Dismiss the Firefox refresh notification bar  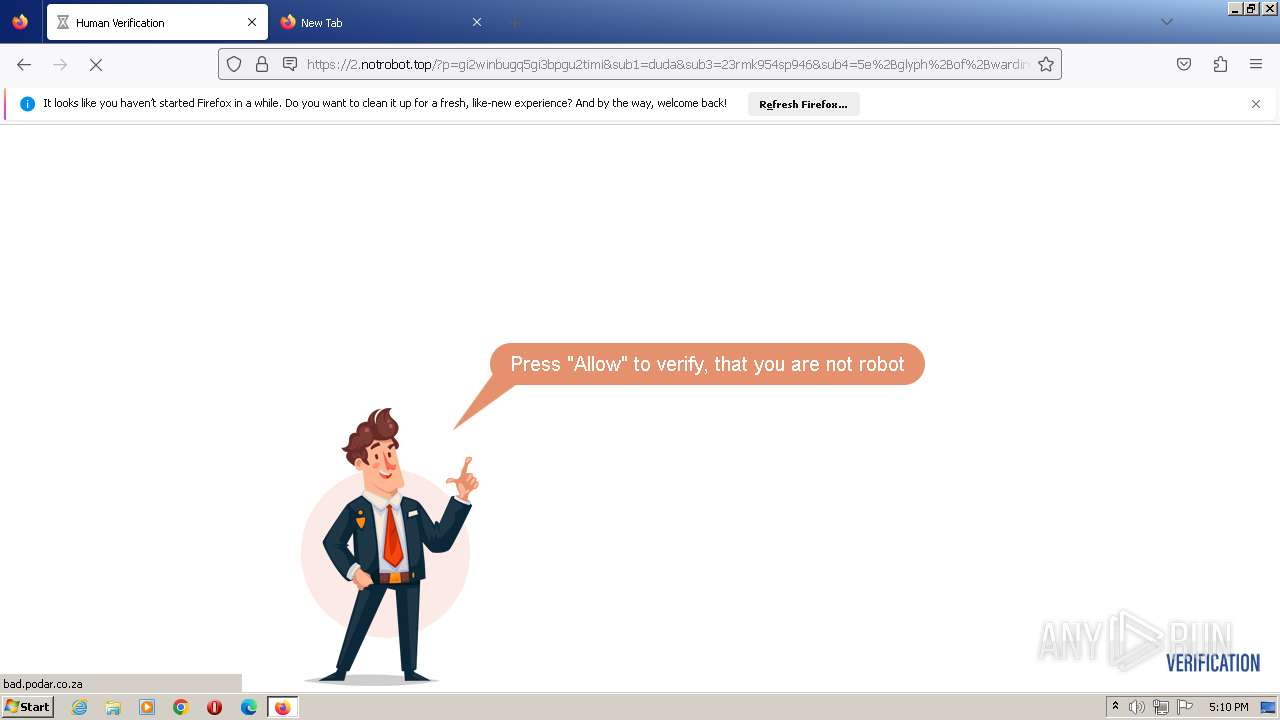click(1256, 104)
